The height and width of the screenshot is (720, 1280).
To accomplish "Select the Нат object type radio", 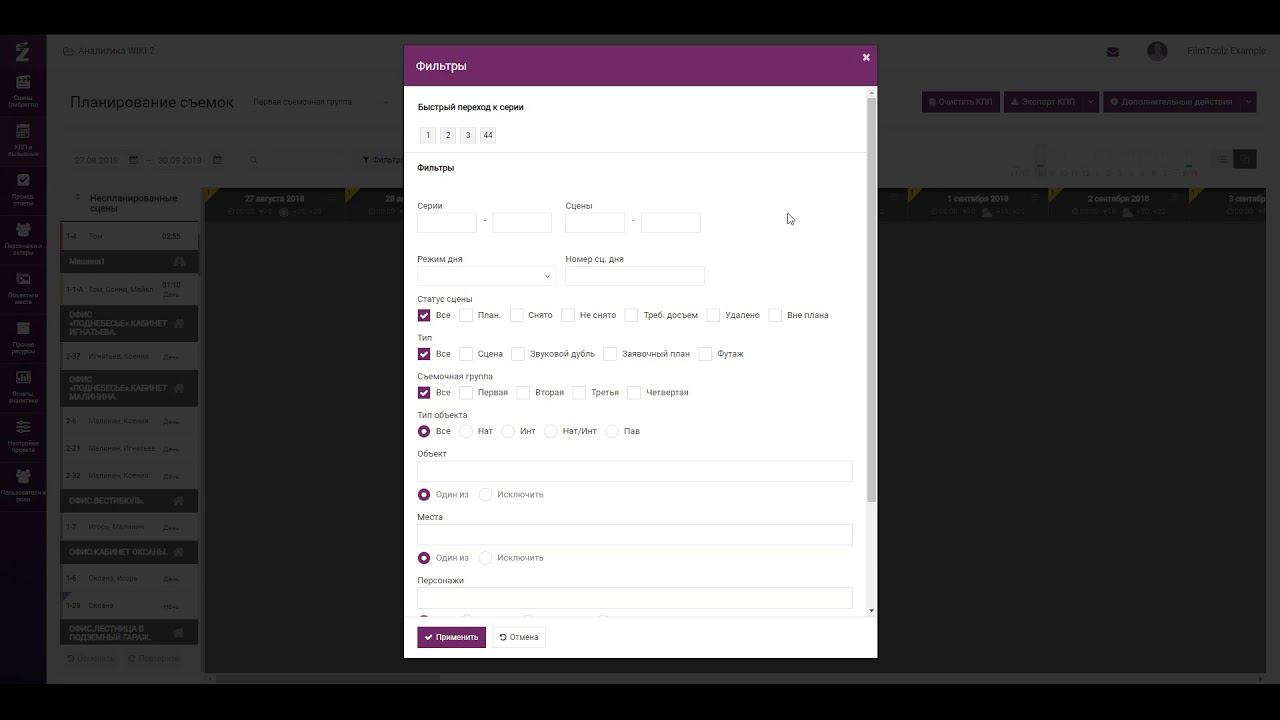I will (466, 431).
